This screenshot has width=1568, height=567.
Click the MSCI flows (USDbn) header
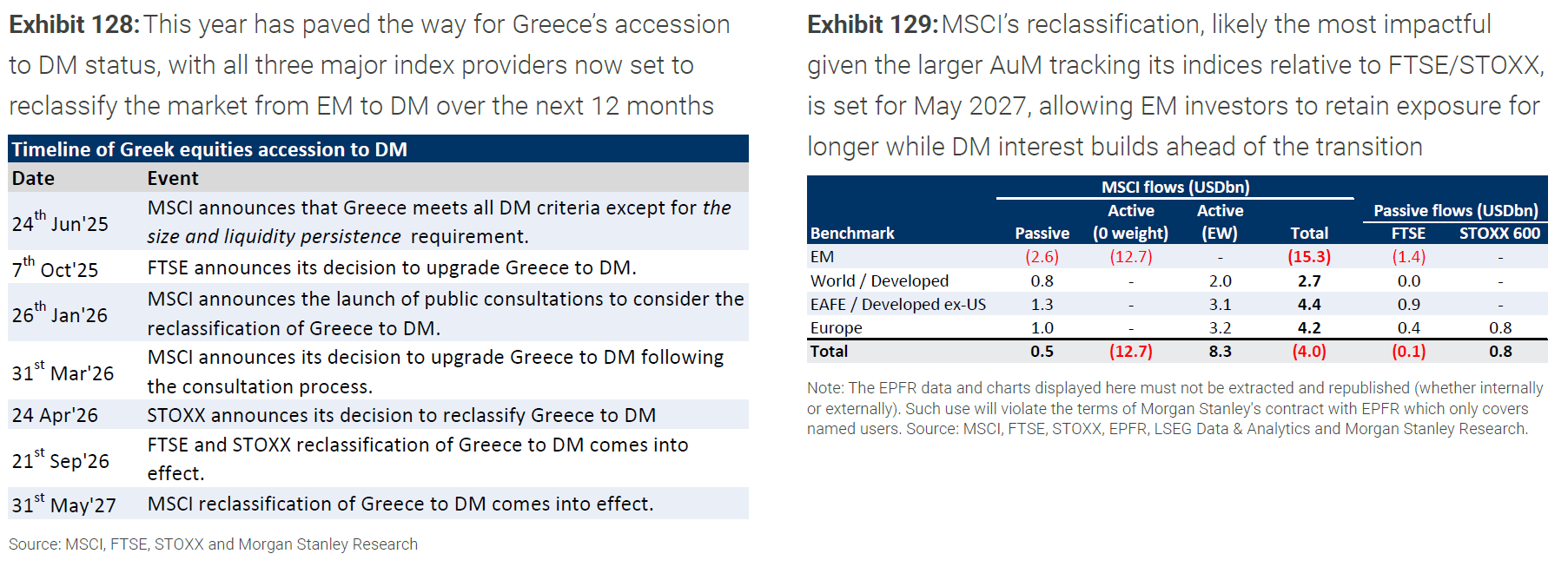tap(1175, 188)
